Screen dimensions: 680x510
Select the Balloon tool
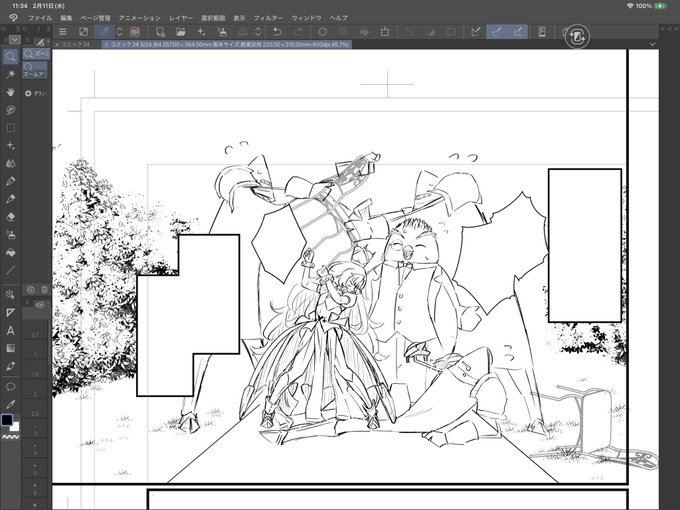[x=11, y=386]
